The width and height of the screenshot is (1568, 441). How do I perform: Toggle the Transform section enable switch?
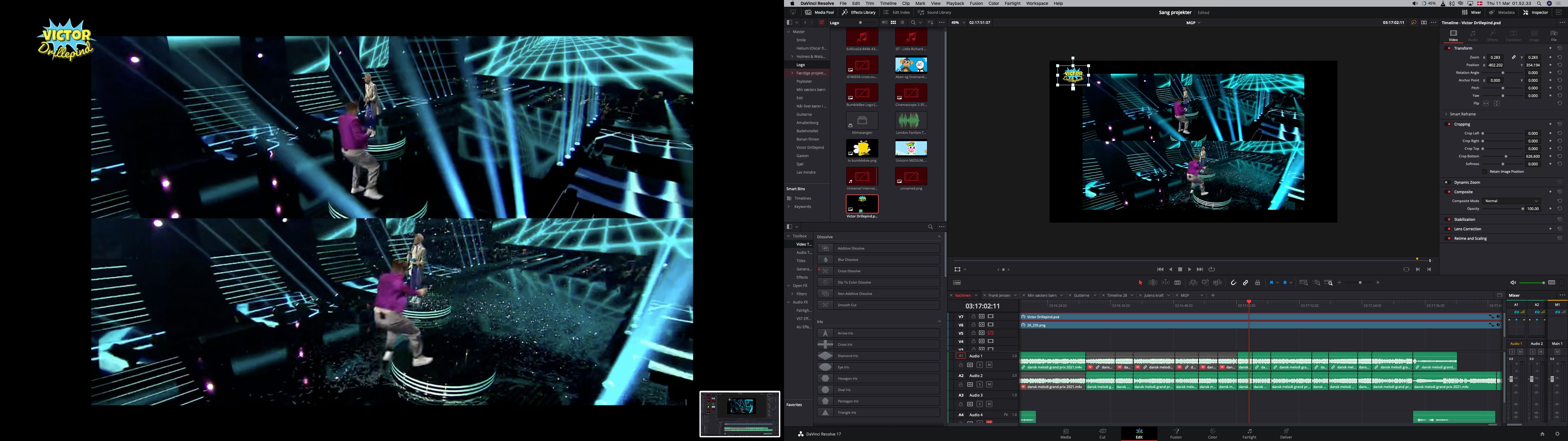[1449, 48]
